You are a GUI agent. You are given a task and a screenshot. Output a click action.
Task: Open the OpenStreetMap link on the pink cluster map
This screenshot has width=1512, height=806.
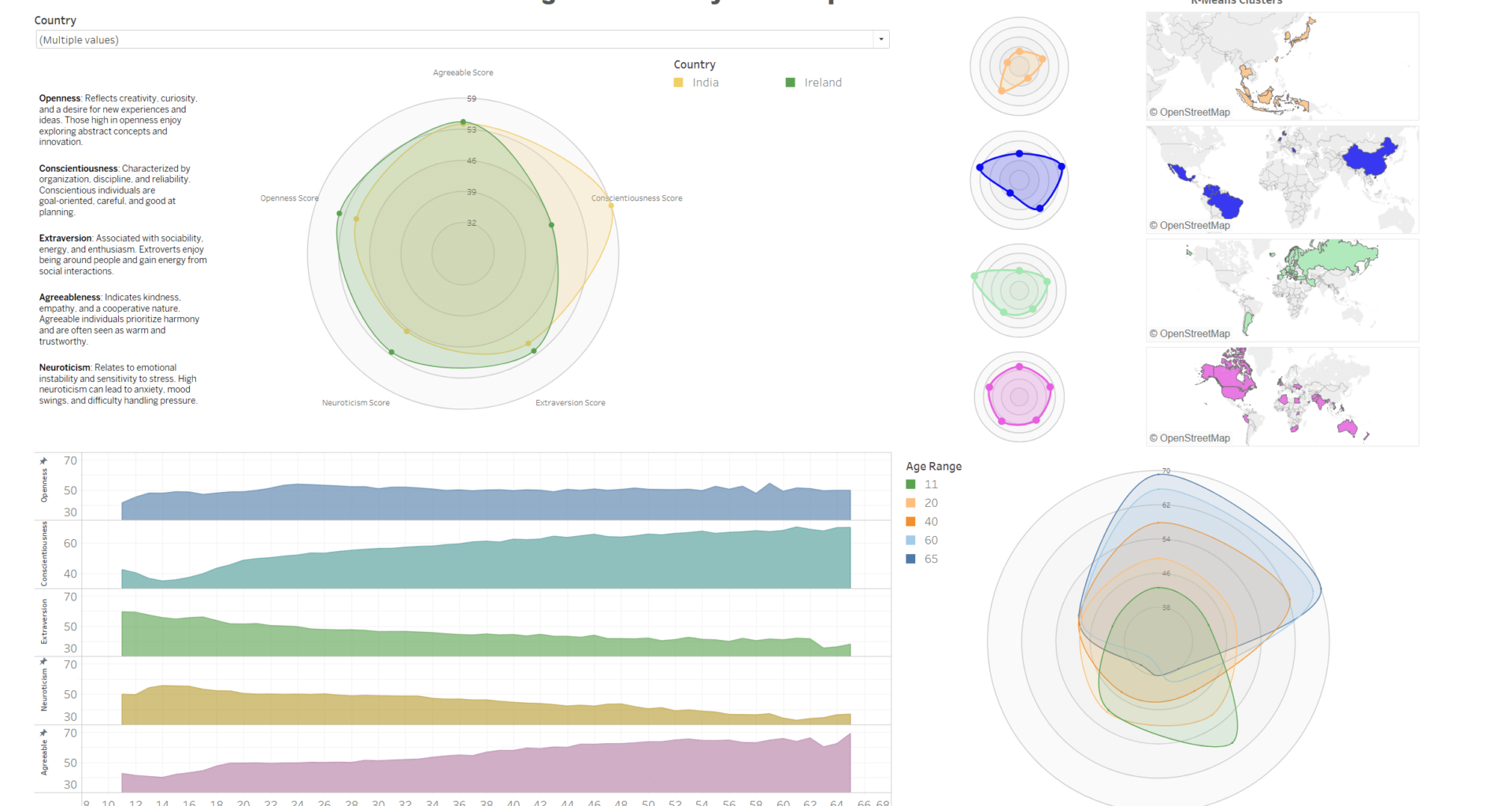click(x=1190, y=438)
